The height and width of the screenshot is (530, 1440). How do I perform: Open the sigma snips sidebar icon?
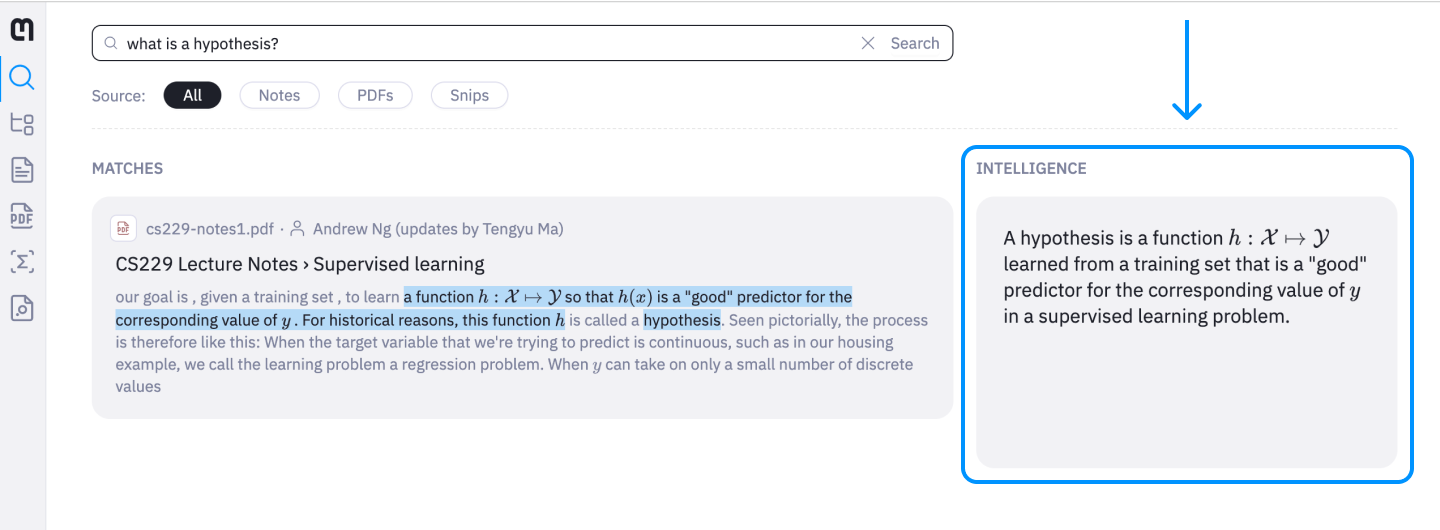[x=22, y=262]
